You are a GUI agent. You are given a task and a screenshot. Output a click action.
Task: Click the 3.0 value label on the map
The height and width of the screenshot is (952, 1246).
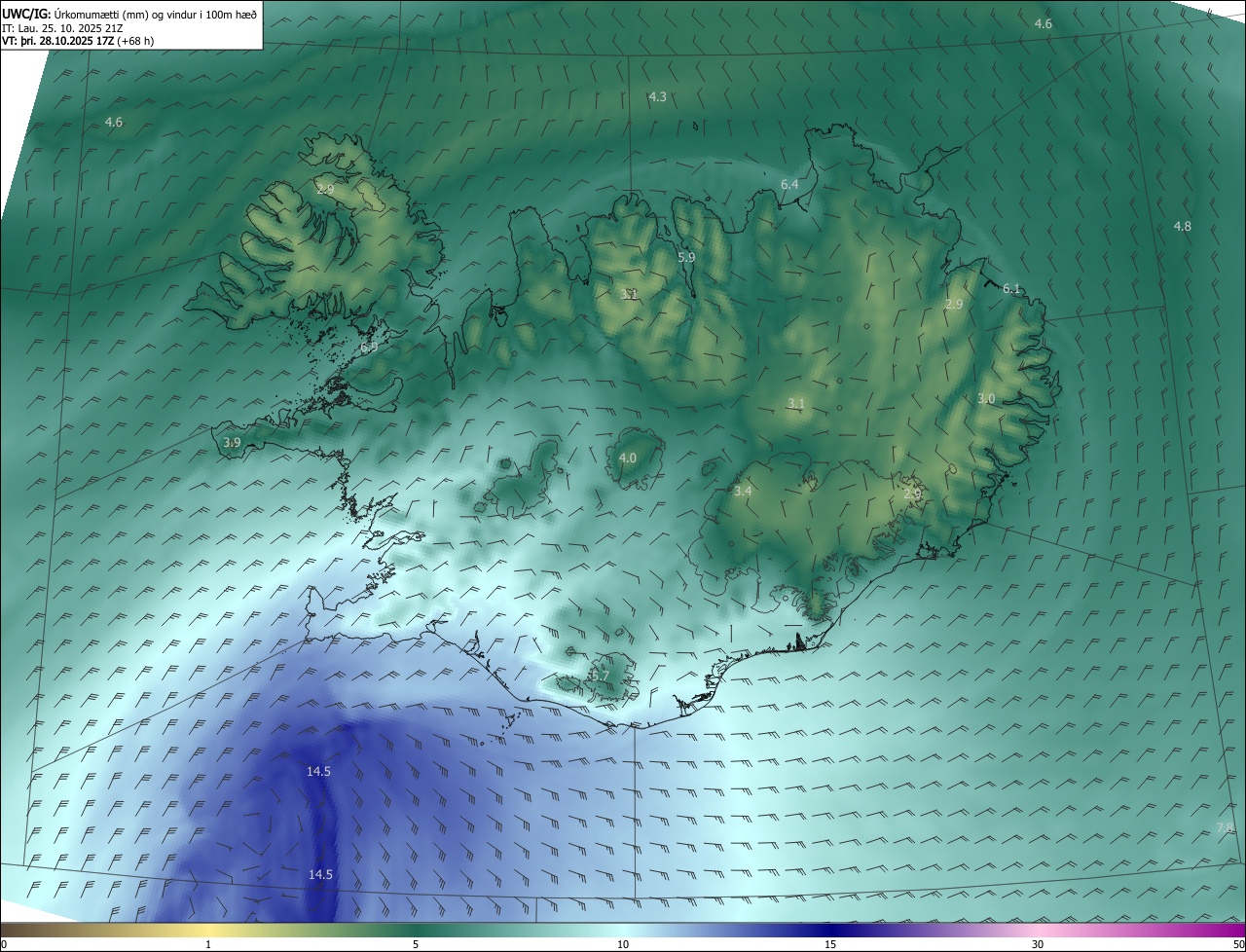986,398
